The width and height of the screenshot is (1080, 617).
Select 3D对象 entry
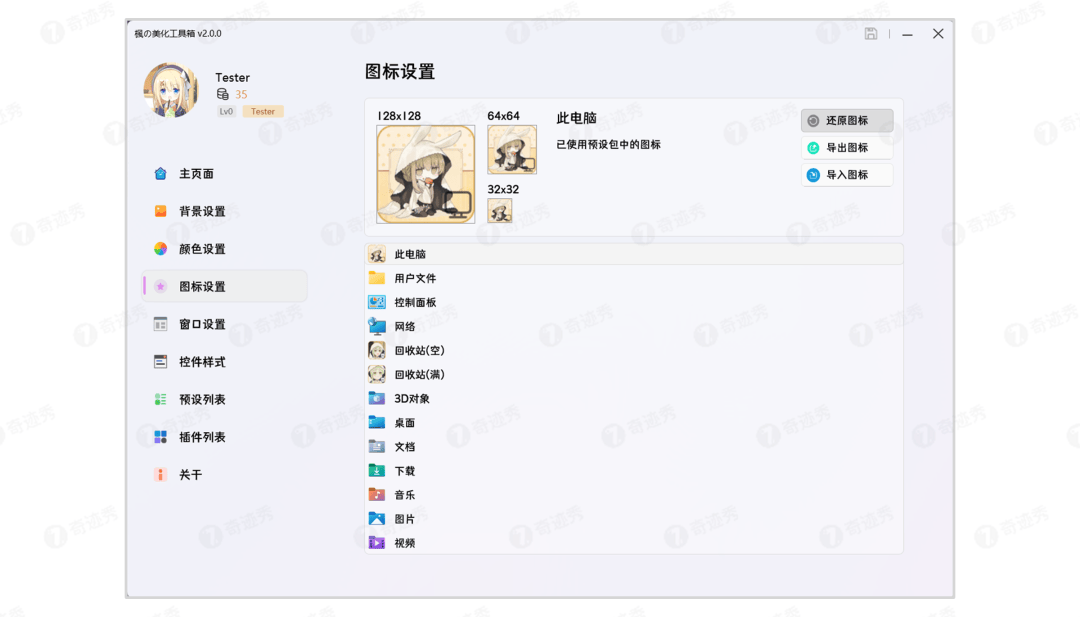tap(634, 399)
